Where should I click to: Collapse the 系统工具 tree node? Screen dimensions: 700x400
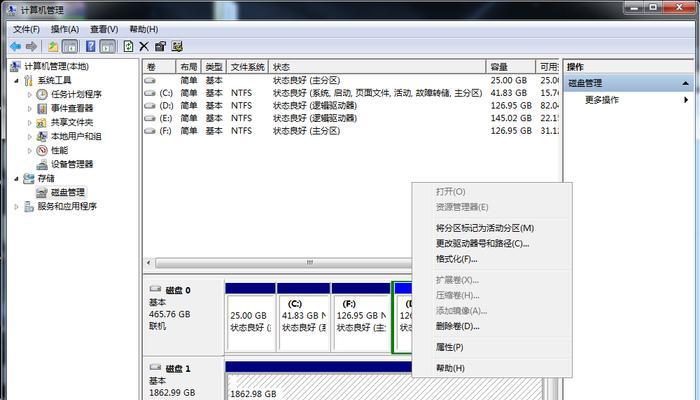17,81
